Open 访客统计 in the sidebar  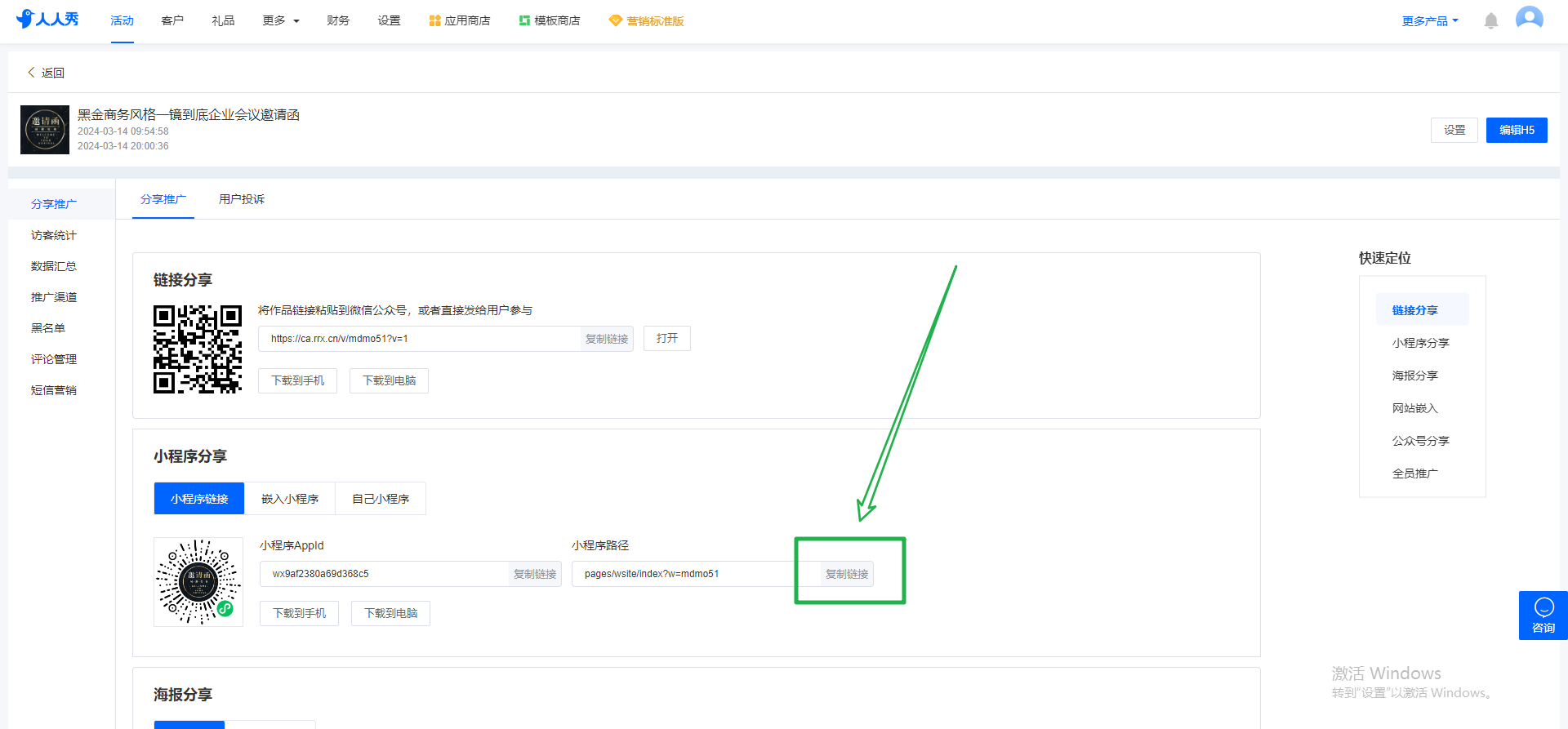(54, 235)
